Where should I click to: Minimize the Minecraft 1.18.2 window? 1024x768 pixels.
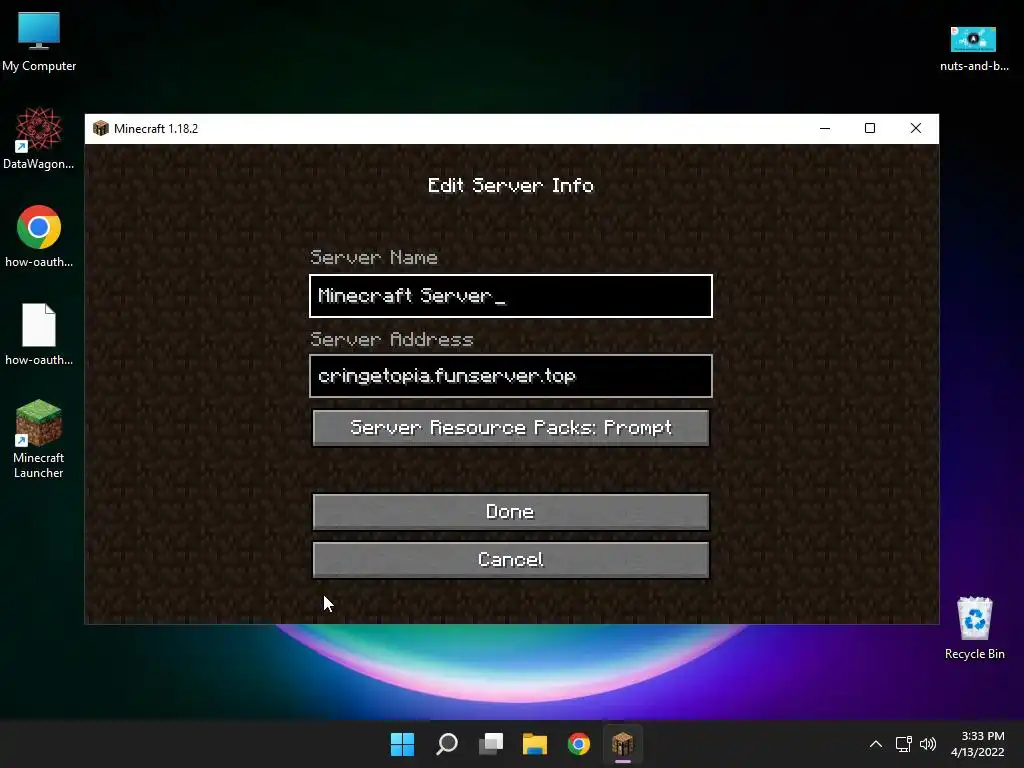tap(825, 129)
